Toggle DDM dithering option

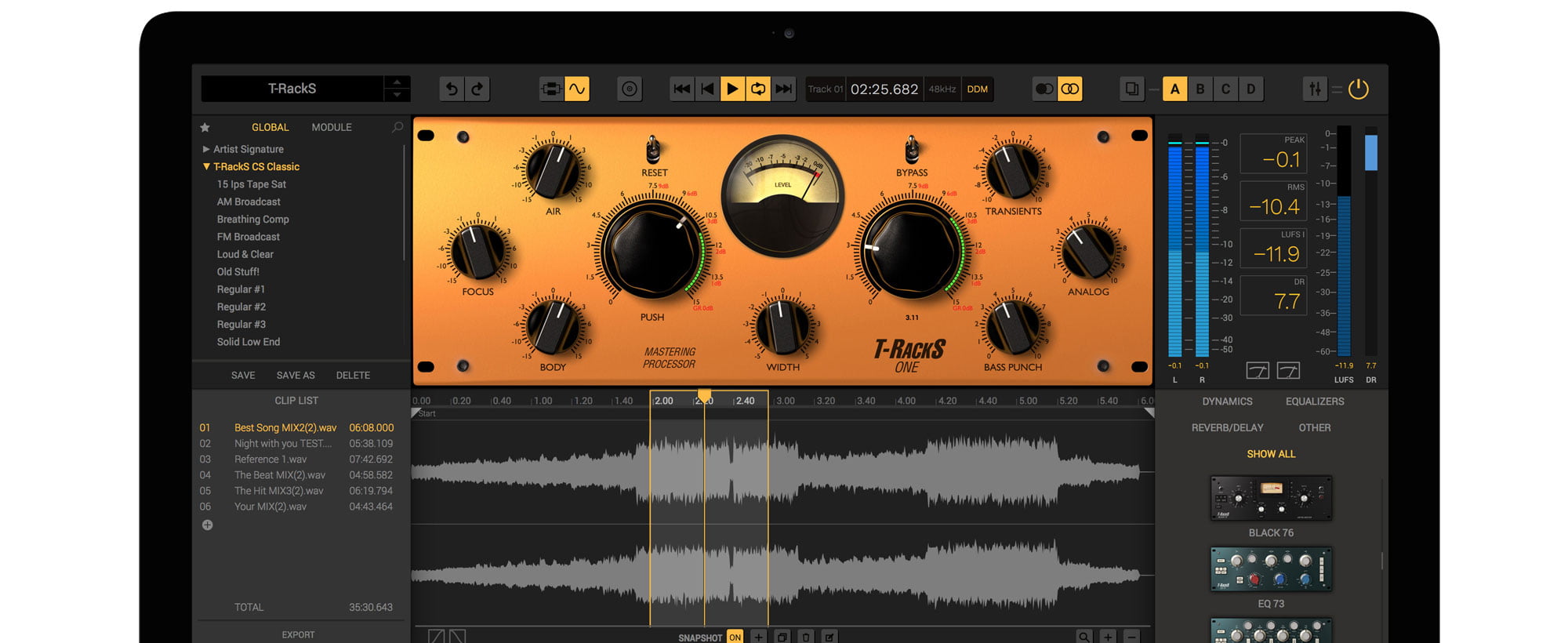click(978, 89)
